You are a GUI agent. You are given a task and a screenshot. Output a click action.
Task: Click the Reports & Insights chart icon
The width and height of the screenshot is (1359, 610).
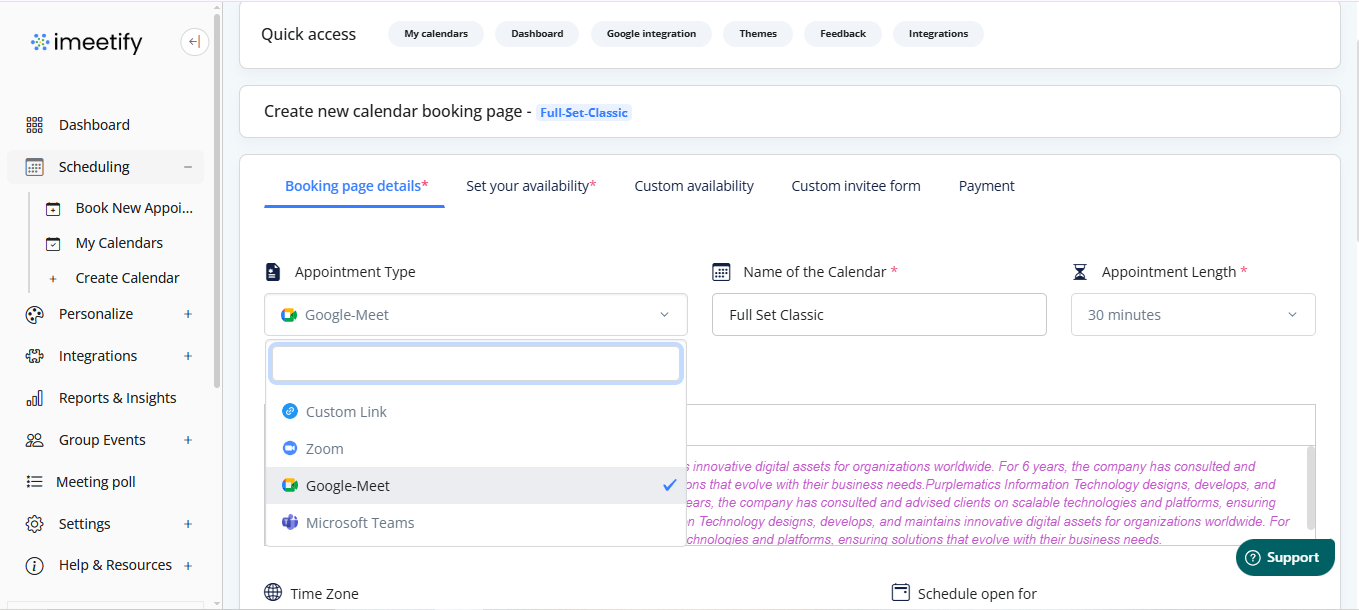point(35,398)
